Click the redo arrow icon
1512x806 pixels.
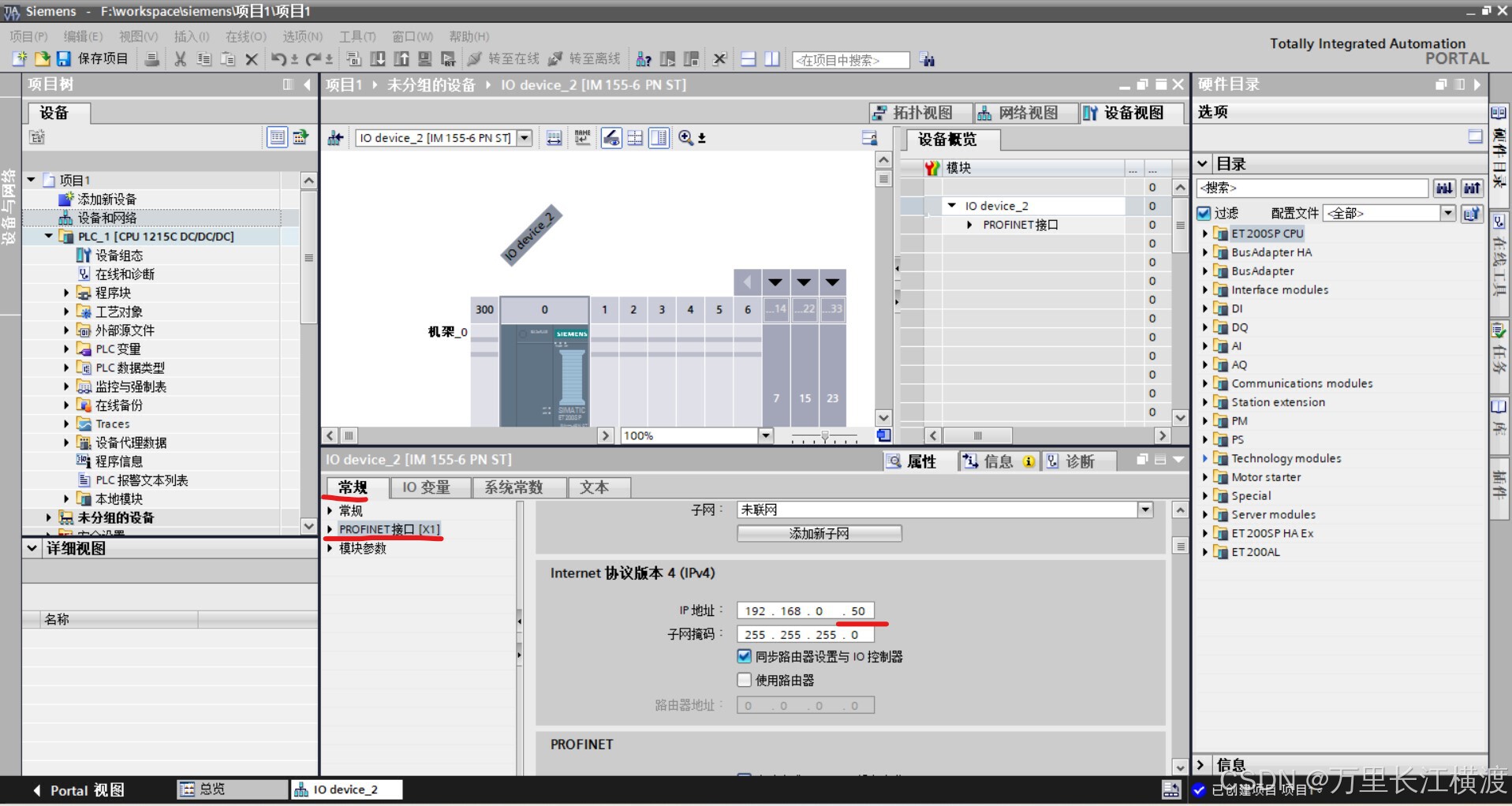click(313, 59)
